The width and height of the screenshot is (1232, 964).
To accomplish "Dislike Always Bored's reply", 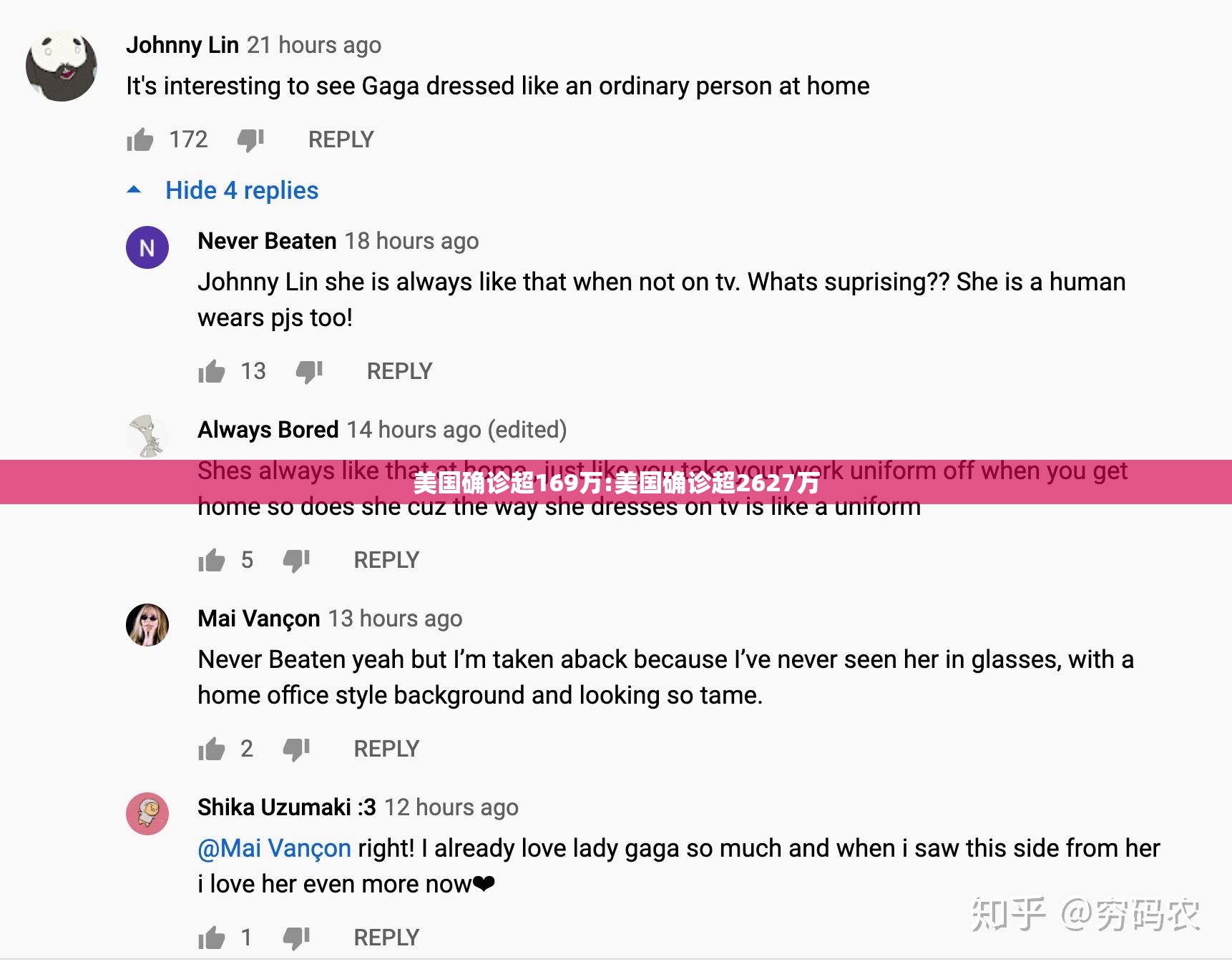I will [296, 561].
